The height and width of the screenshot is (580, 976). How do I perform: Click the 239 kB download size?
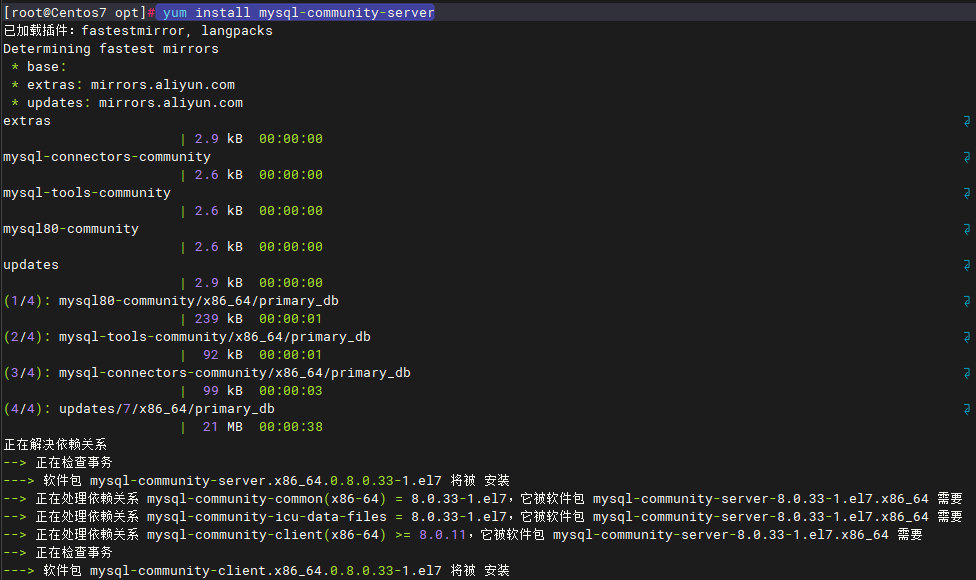tap(218, 319)
